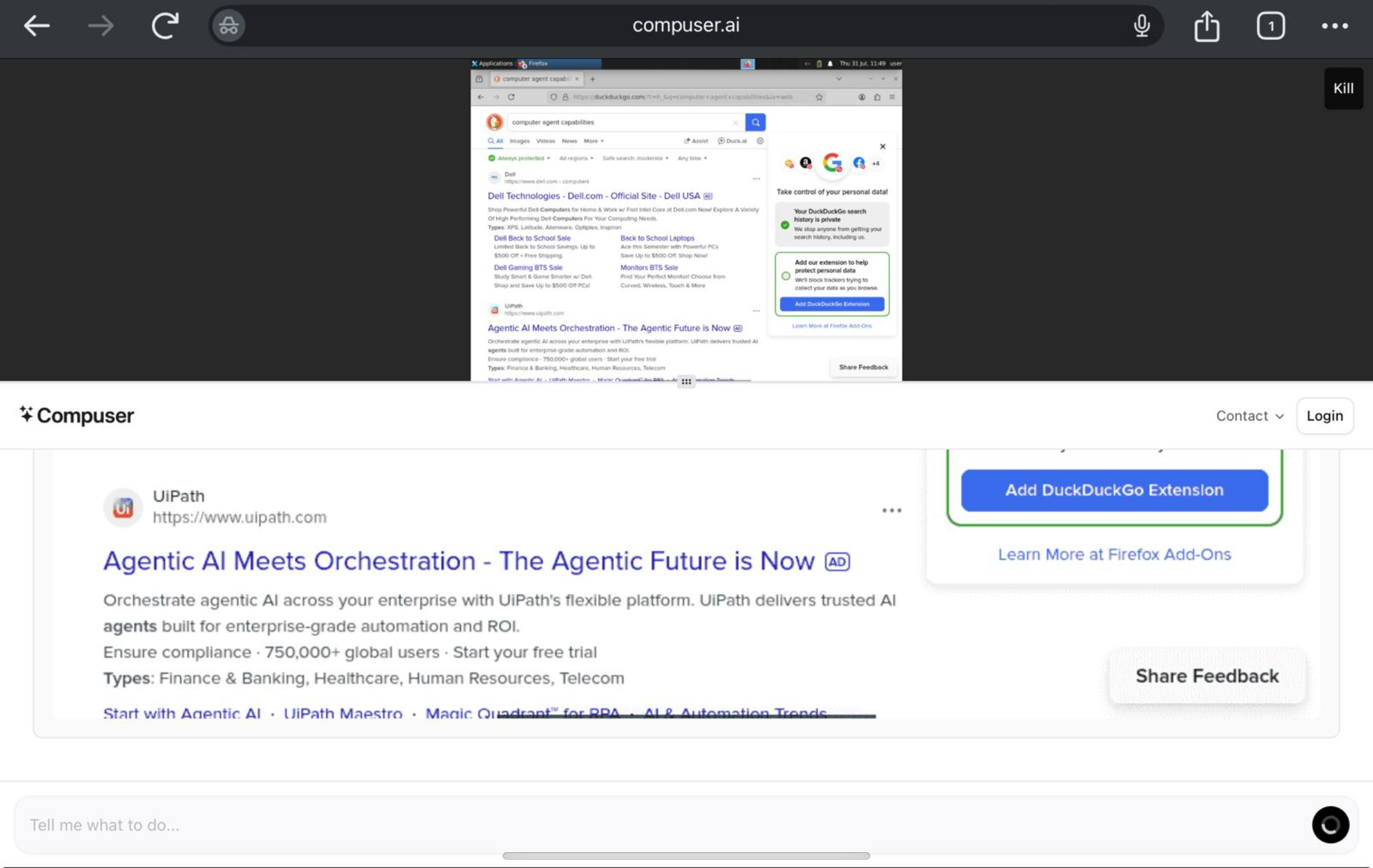This screenshot has width=1373, height=868.
Task: Open the Monitors BTS Sale sitelink
Action: click(x=649, y=268)
